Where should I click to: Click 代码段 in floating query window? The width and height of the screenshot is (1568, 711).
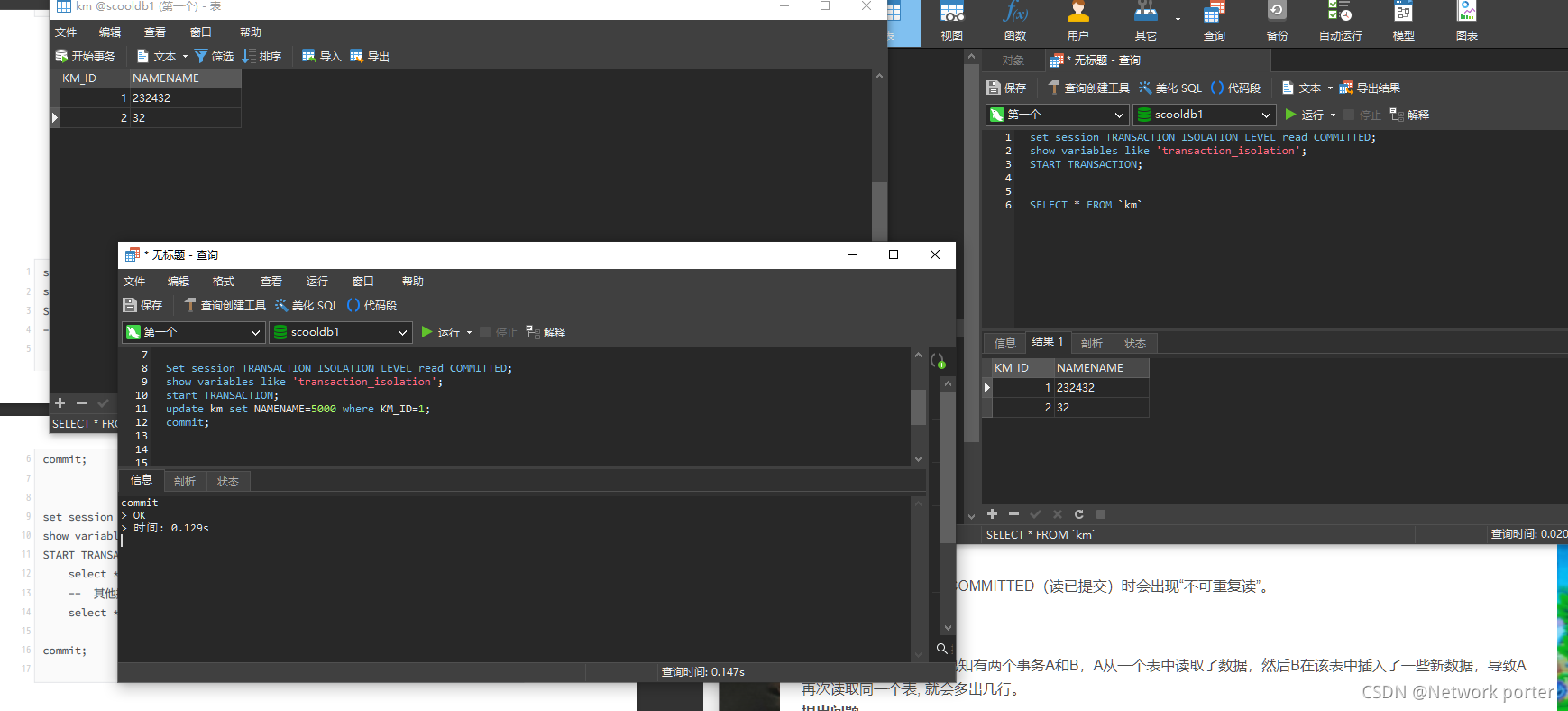(371, 306)
